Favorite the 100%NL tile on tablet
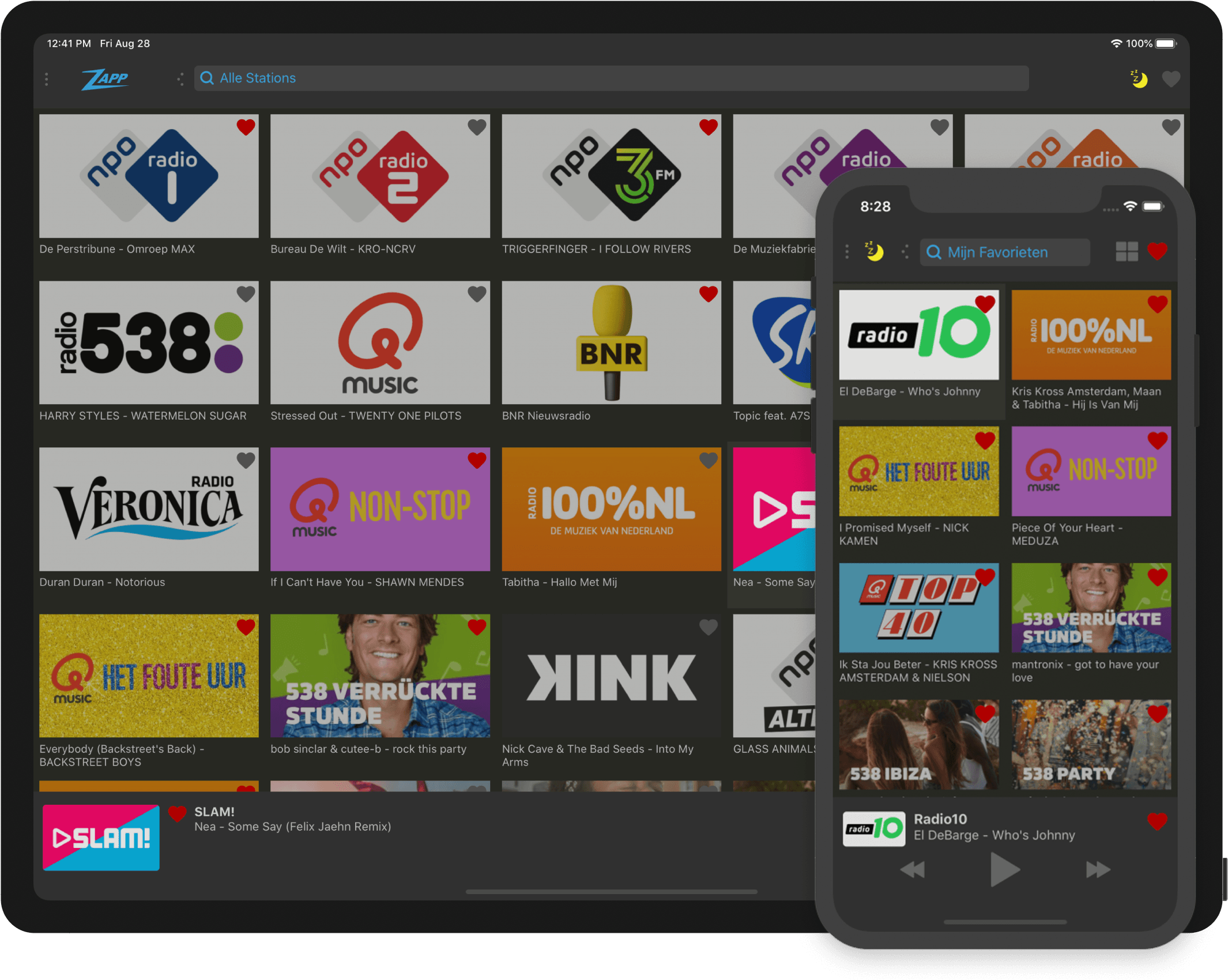Image resolution: width=1228 pixels, height=980 pixels. point(708,460)
